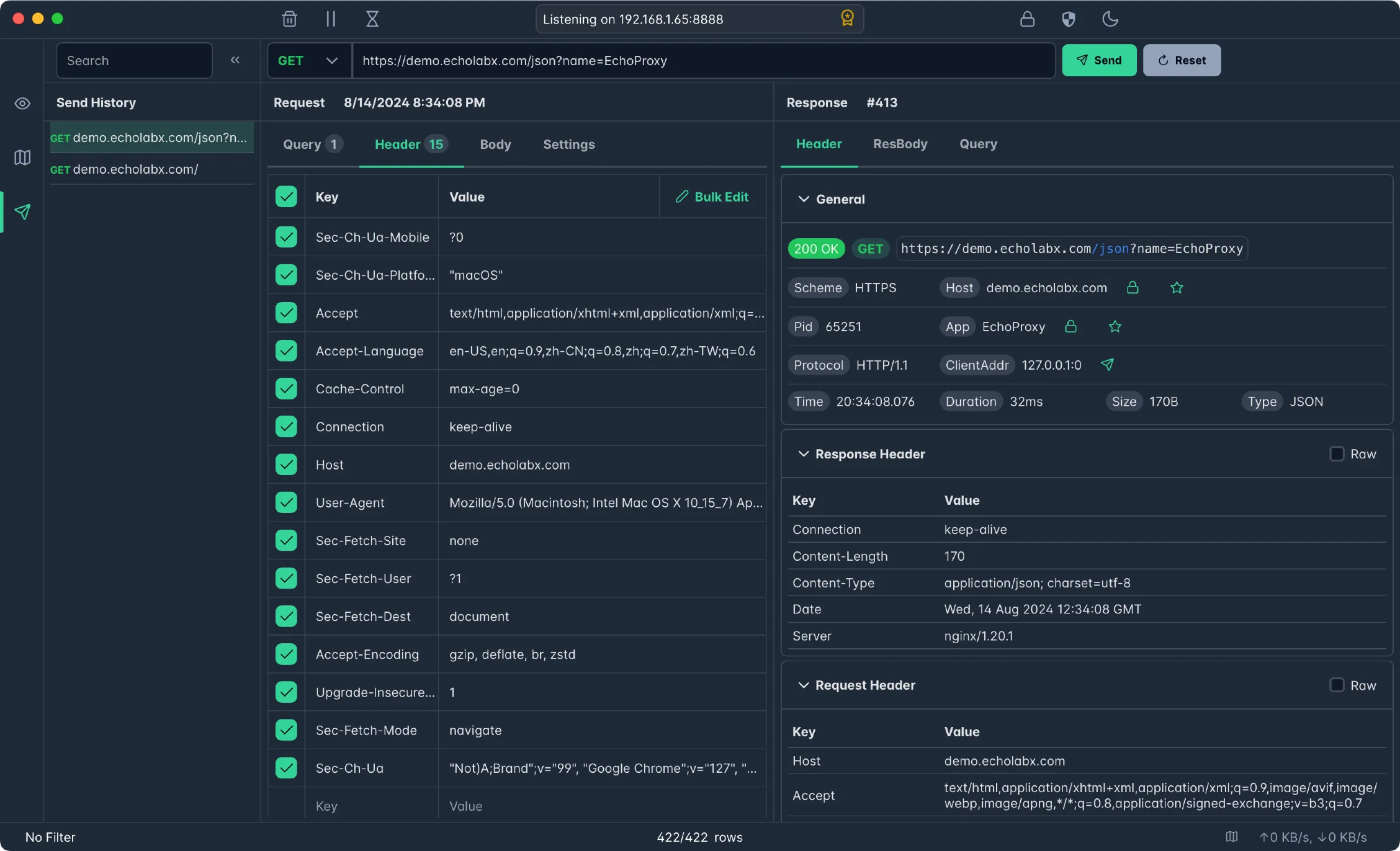
Task: Click the lock icon next to App EchoProxy
Action: [x=1071, y=326]
